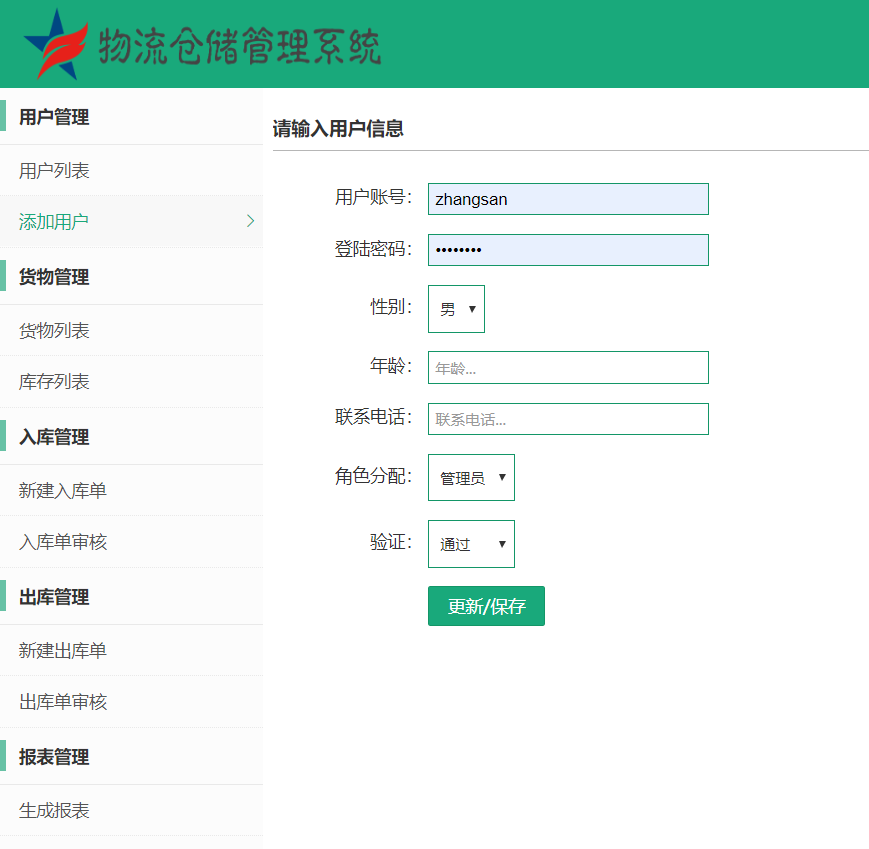Click the 联系电话 input field

tap(568, 419)
